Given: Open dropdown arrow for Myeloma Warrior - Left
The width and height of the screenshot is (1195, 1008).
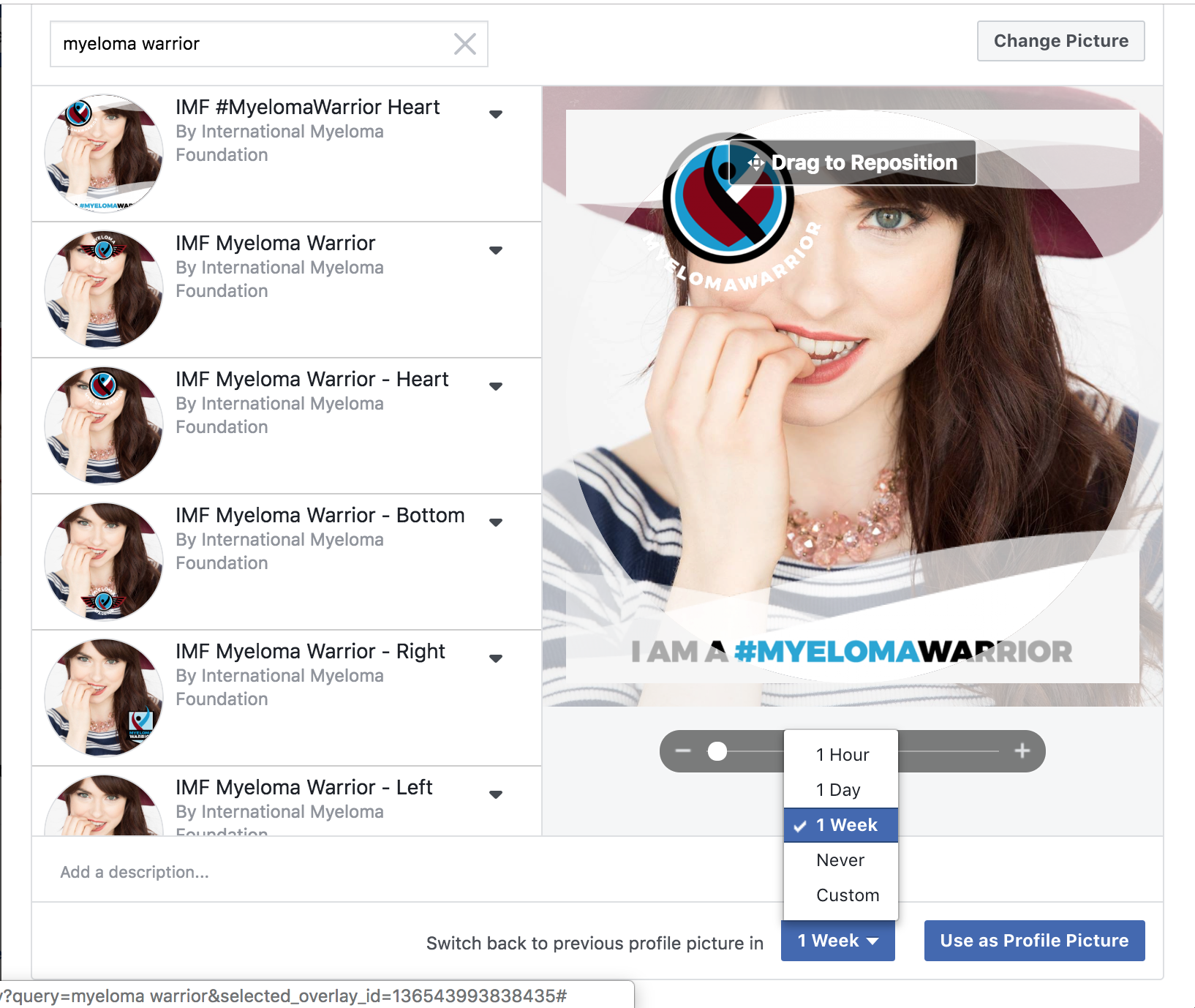Looking at the screenshot, I should click(496, 794).
